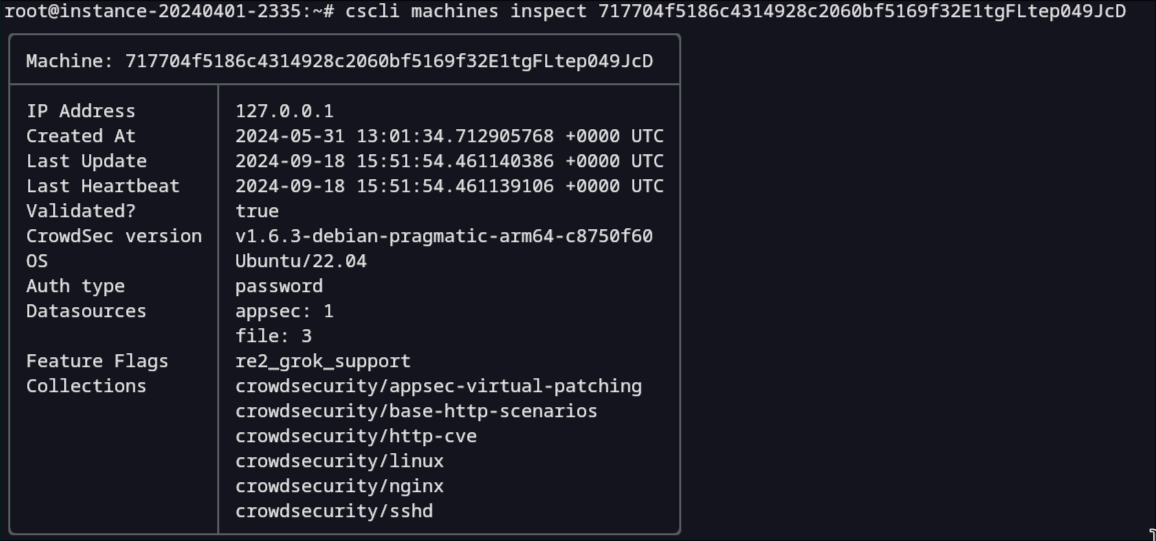Click the Auth type value 'password'

[x=279, y=286]
